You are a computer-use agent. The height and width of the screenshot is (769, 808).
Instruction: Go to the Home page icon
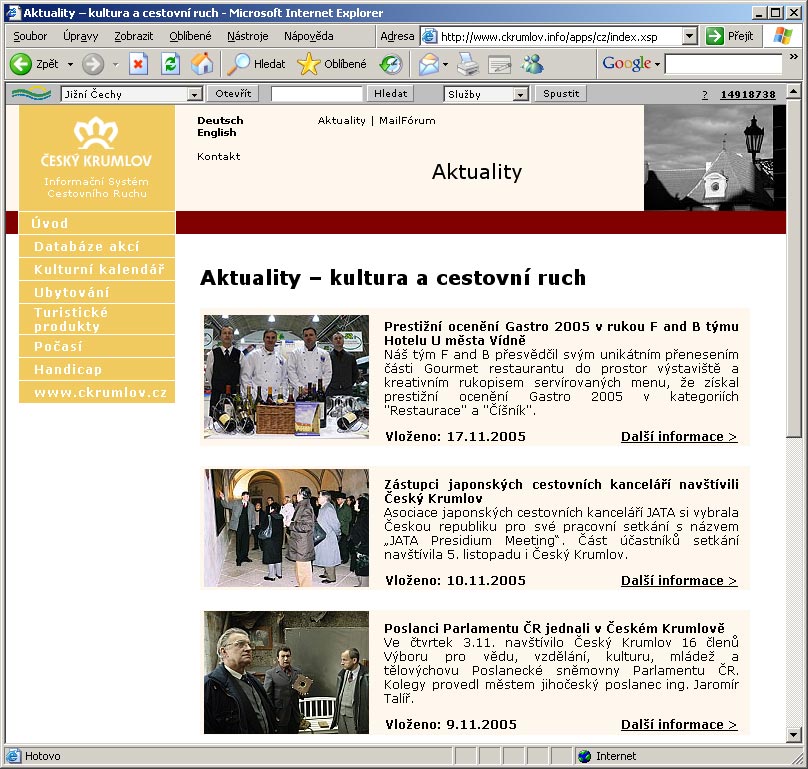[201, 64]
